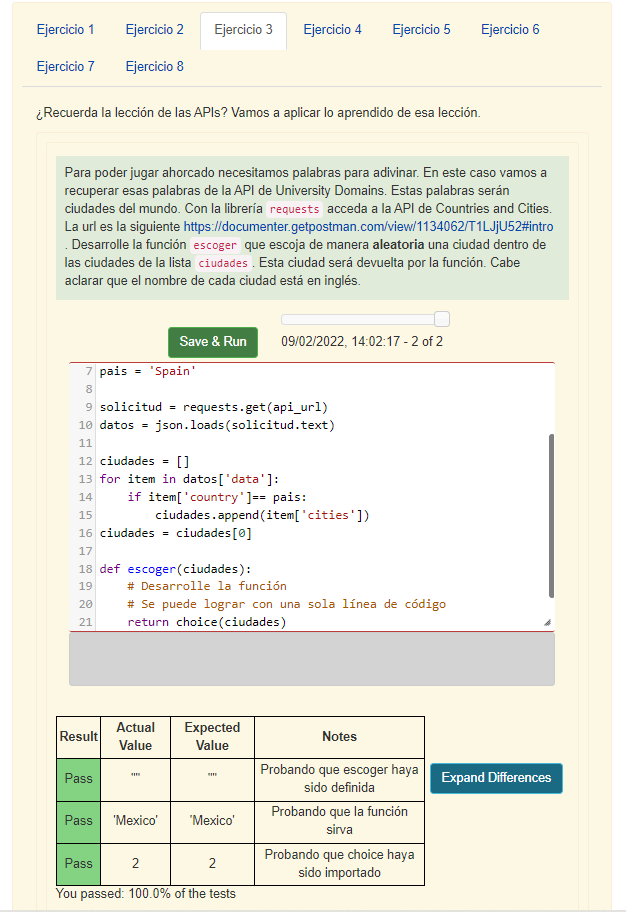
Task: Click the 'Actual Value' column header
Action: coord(136,737)
